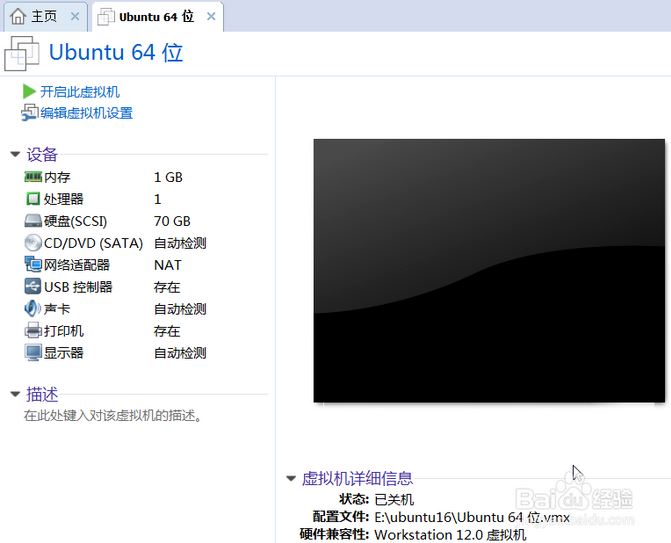
Task: Click the monitor icon beside 显示器
Action: click(x=33, y=353)
